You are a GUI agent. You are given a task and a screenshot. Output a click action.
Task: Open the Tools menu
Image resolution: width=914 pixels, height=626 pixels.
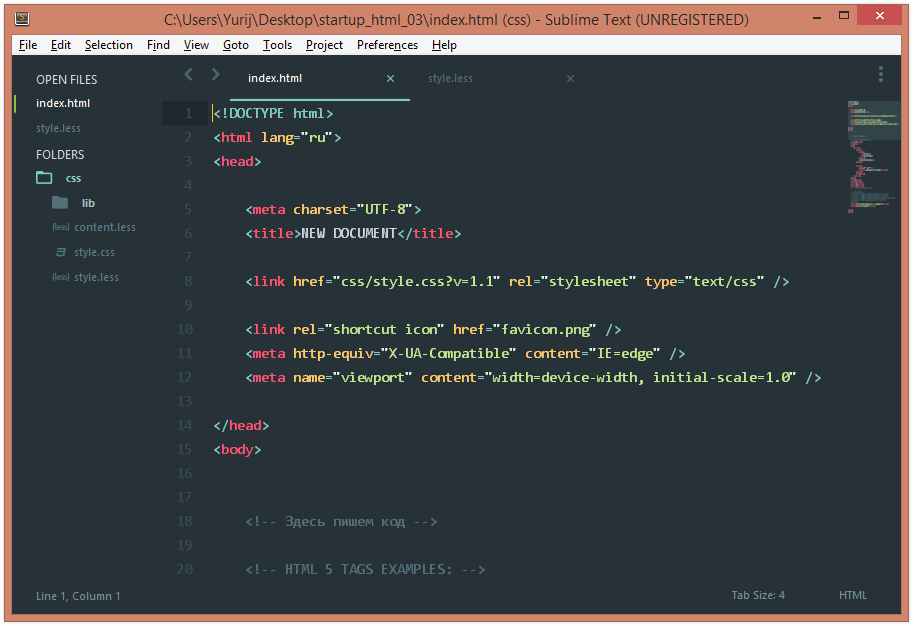point(277,45)
